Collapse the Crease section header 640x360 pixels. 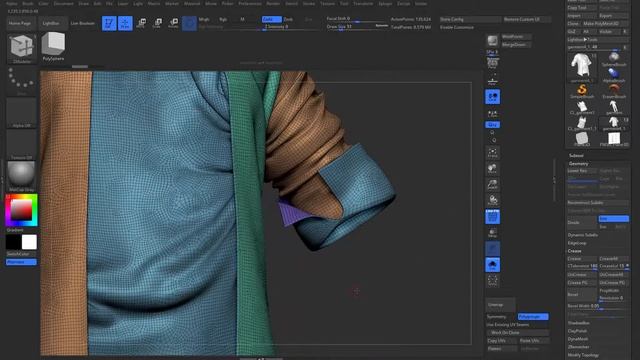point(574,251)
